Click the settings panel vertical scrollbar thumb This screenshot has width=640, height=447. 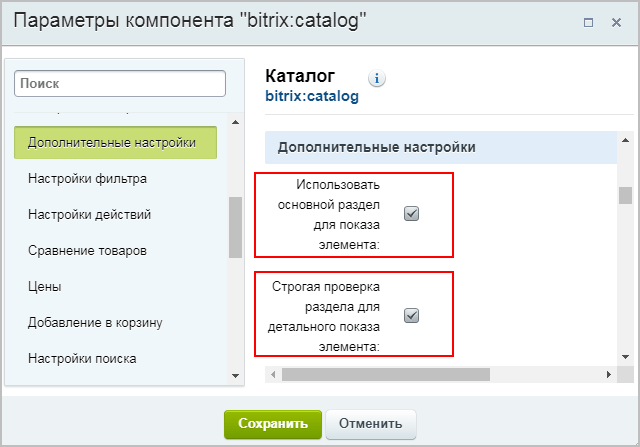pos(625,195)
